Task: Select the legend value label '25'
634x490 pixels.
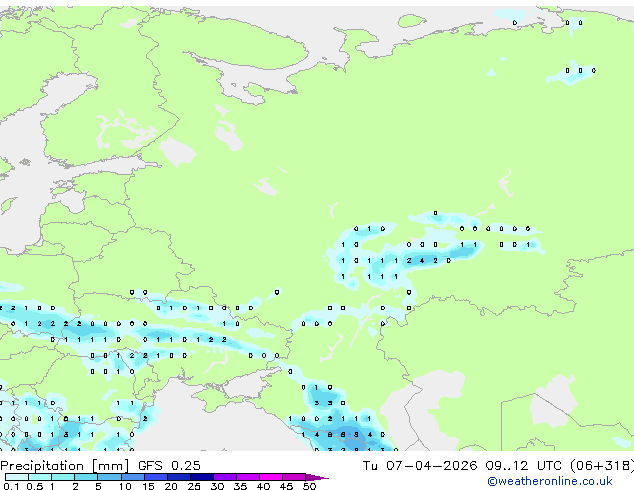Action: coord(194,486)
